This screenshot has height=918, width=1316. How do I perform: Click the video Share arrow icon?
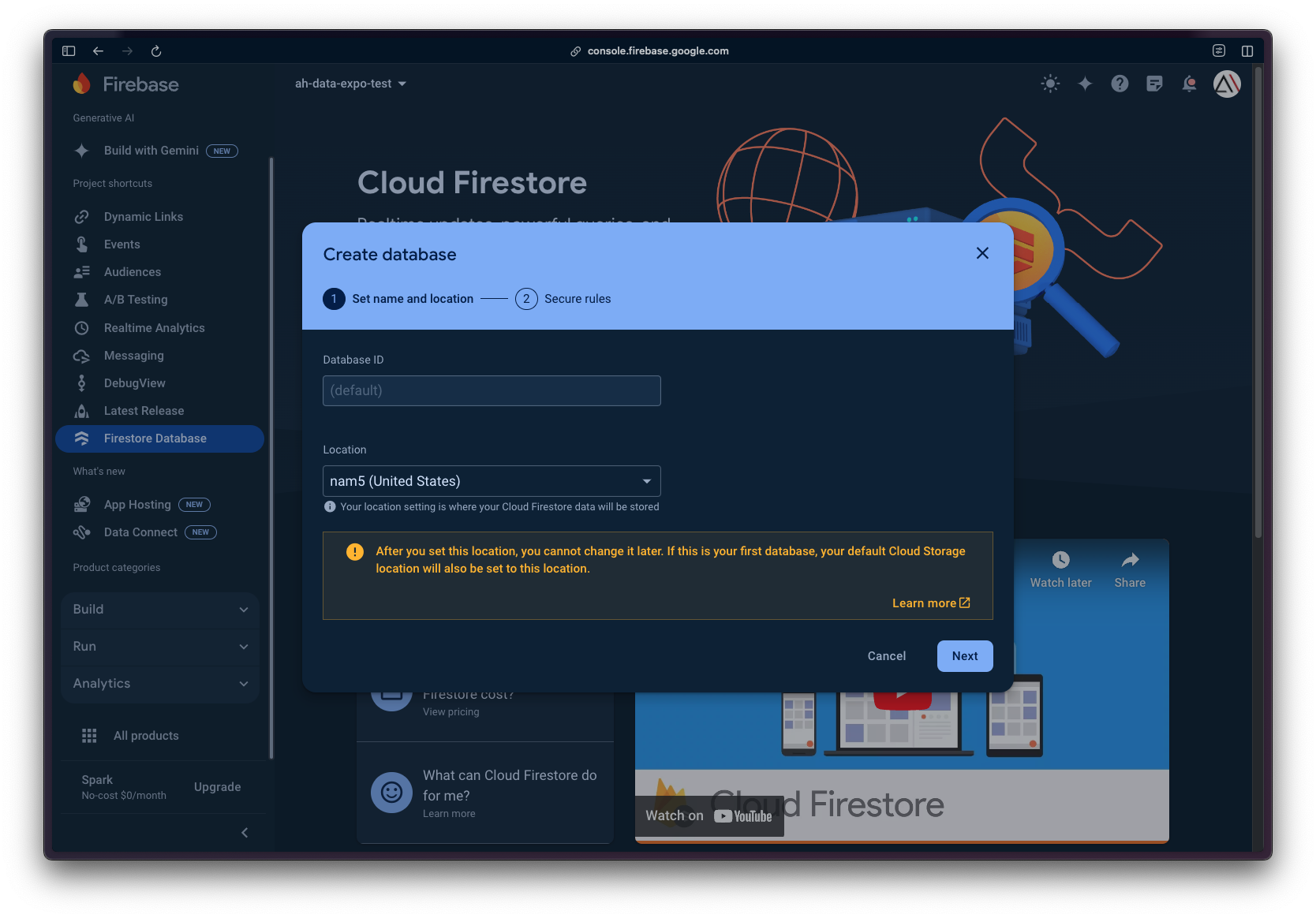(x=1130, y=560)
